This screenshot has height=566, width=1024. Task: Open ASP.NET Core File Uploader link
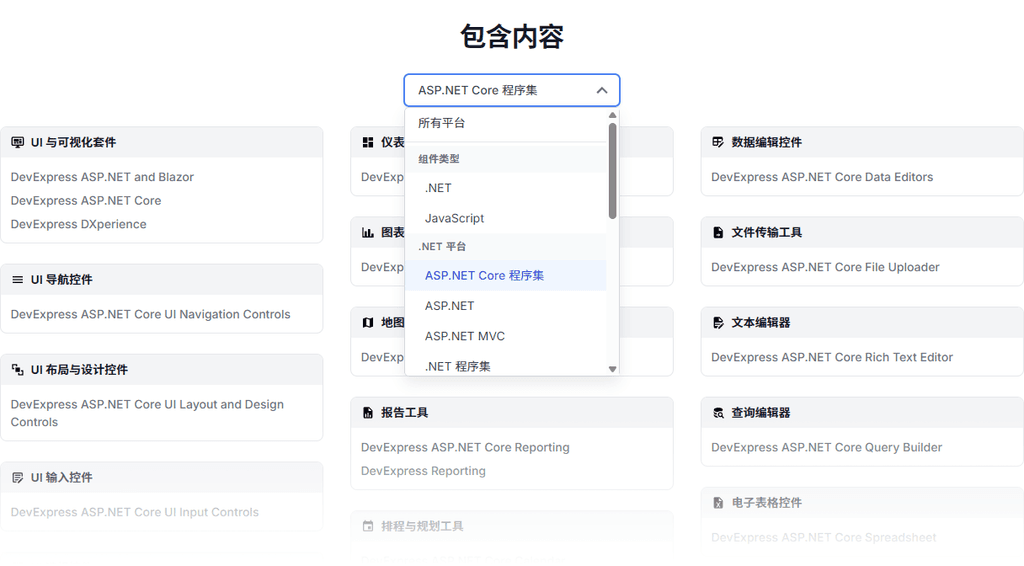825,267
